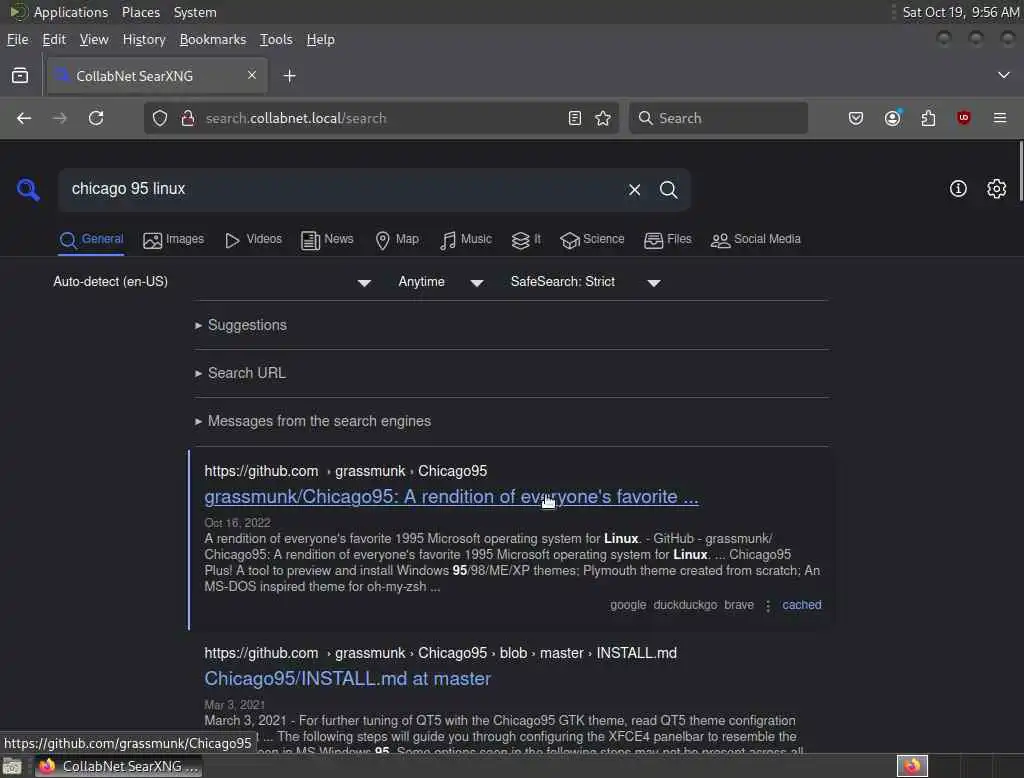Open Chicago95/INSTALL.md at master link
The height and width of the screenshot is (778, 1024).
pos(347,679)
